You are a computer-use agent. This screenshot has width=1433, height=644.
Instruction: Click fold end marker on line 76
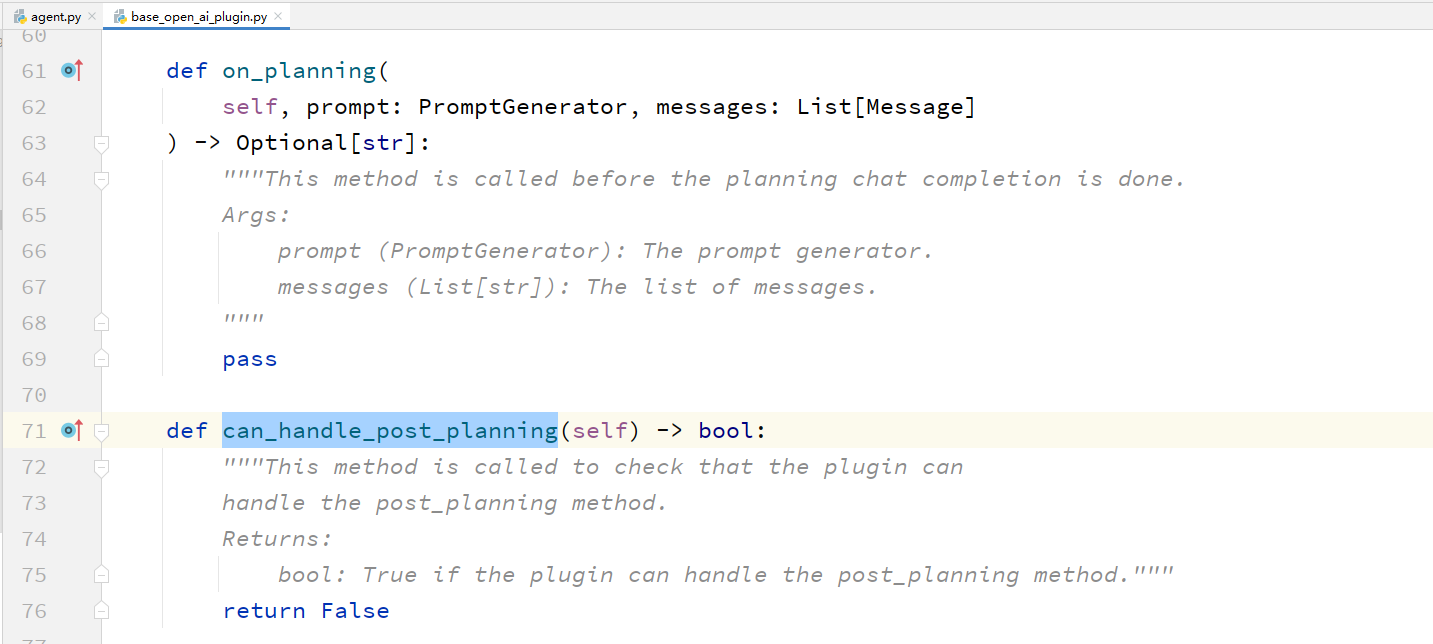pyautogui.click(x=101, y=611)
